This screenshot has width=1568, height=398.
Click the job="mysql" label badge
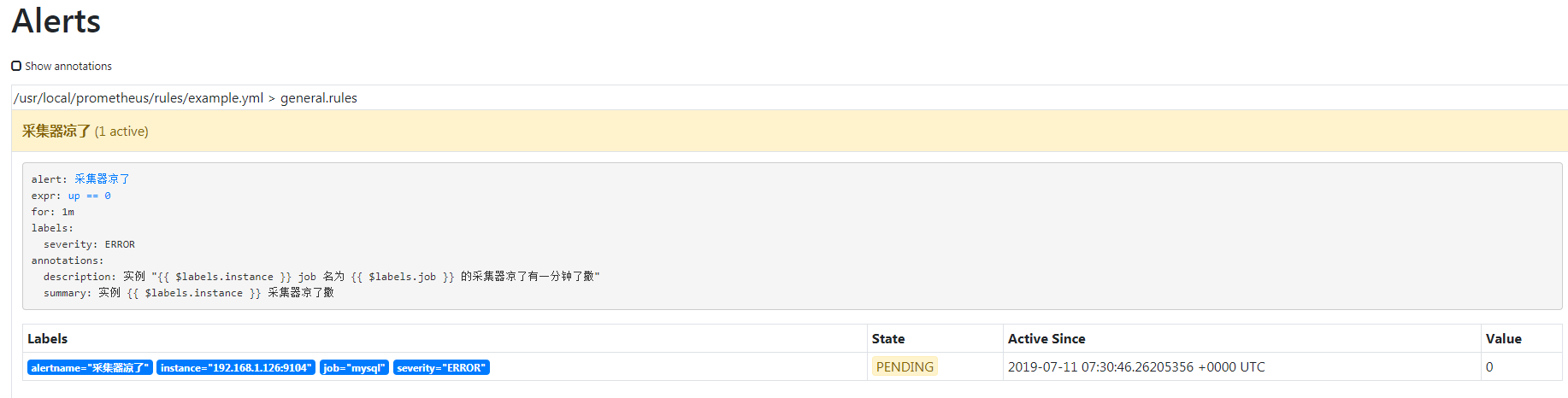[x=354, y=368]
